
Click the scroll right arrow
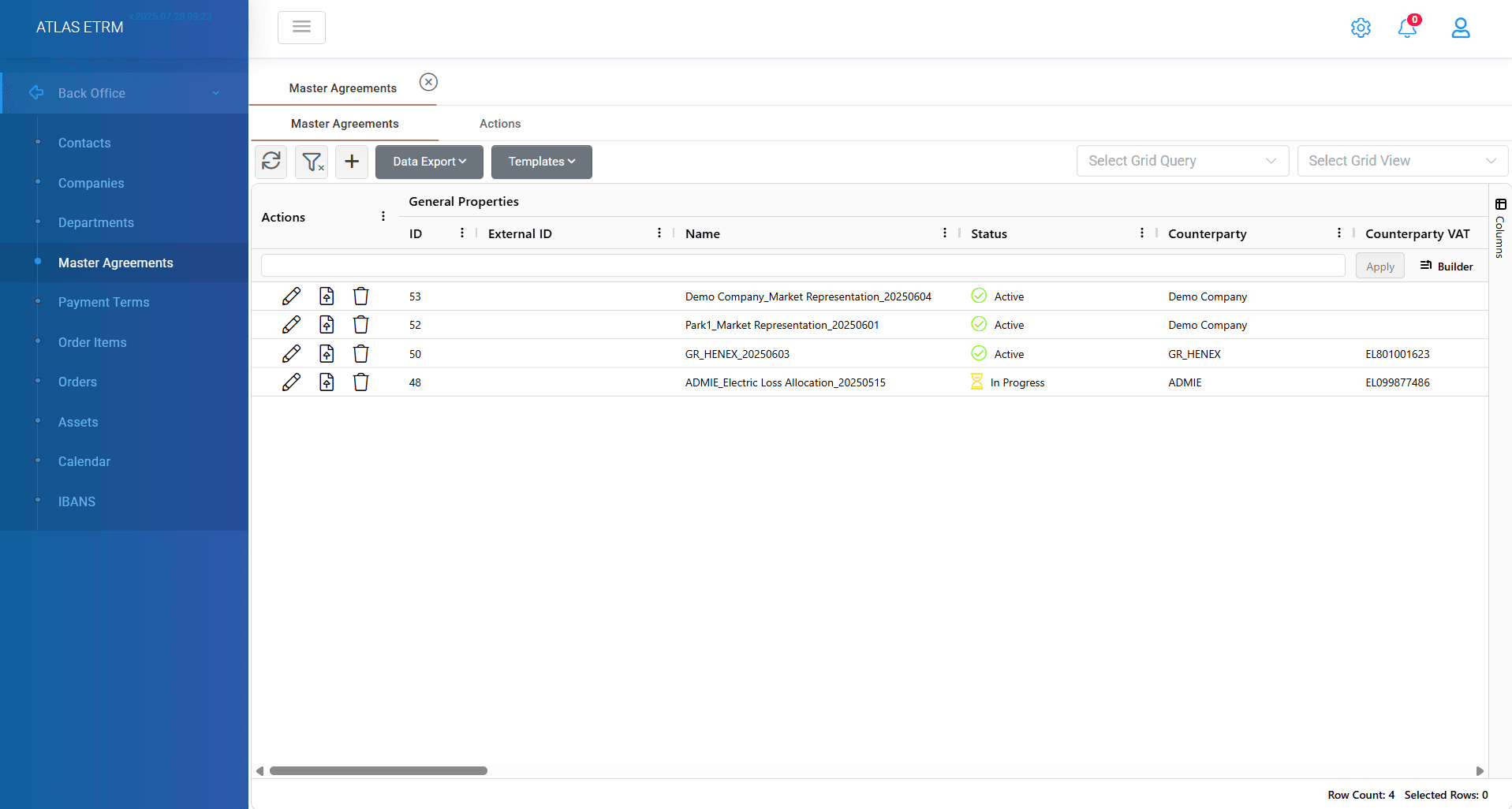pyautogui.click(x=1480, y=771)
